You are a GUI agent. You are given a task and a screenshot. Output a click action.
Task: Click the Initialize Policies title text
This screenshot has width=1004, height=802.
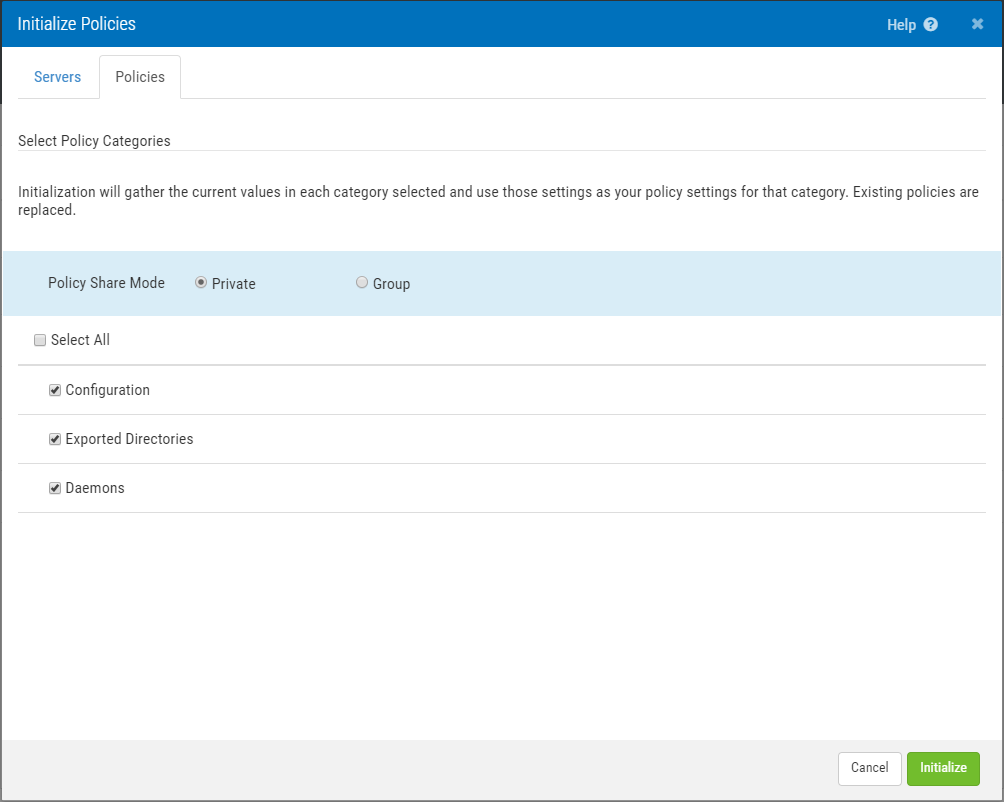point(76,24)
